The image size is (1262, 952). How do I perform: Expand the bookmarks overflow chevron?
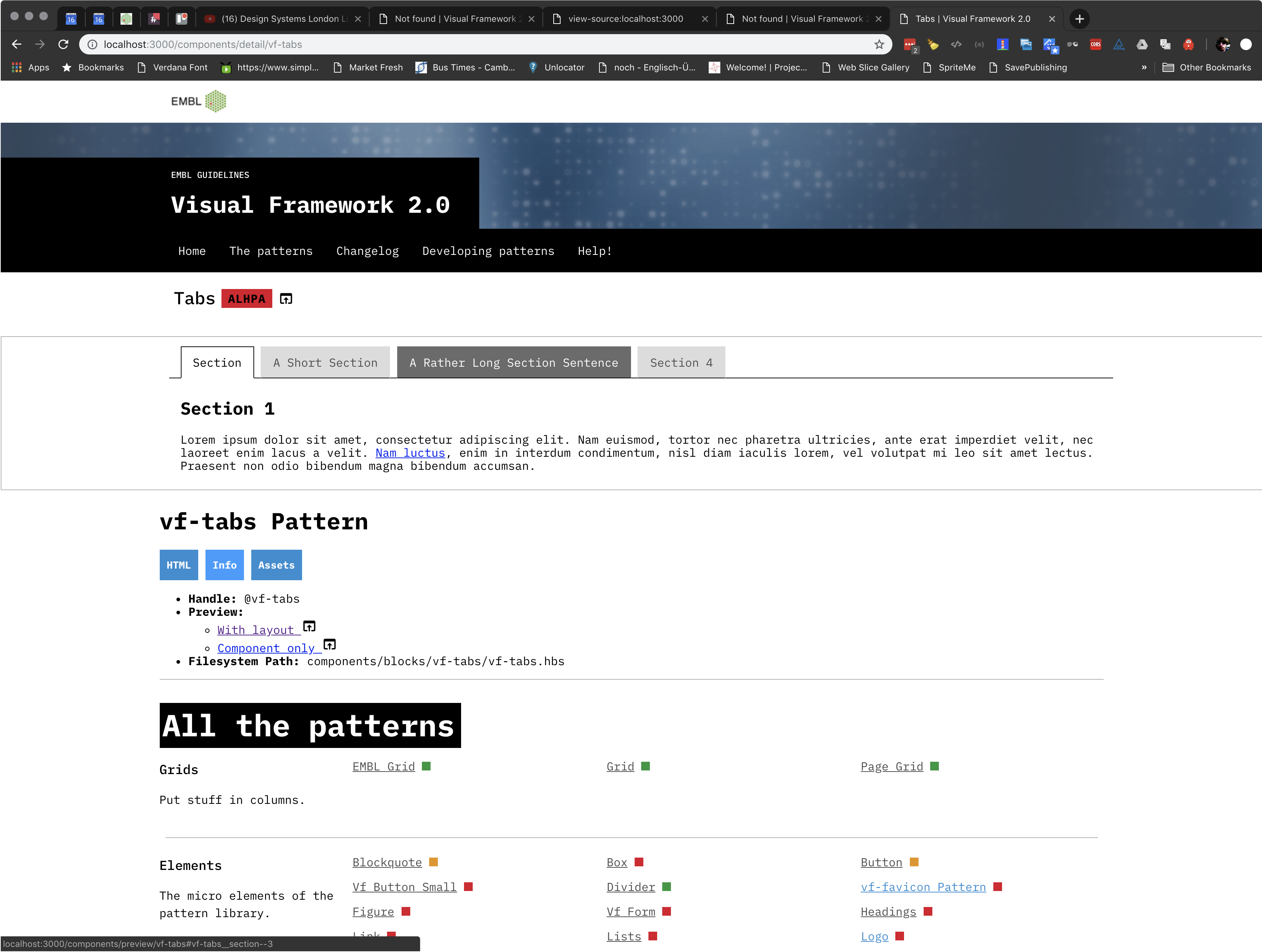pyautogui.click(x=1144, y=67)
